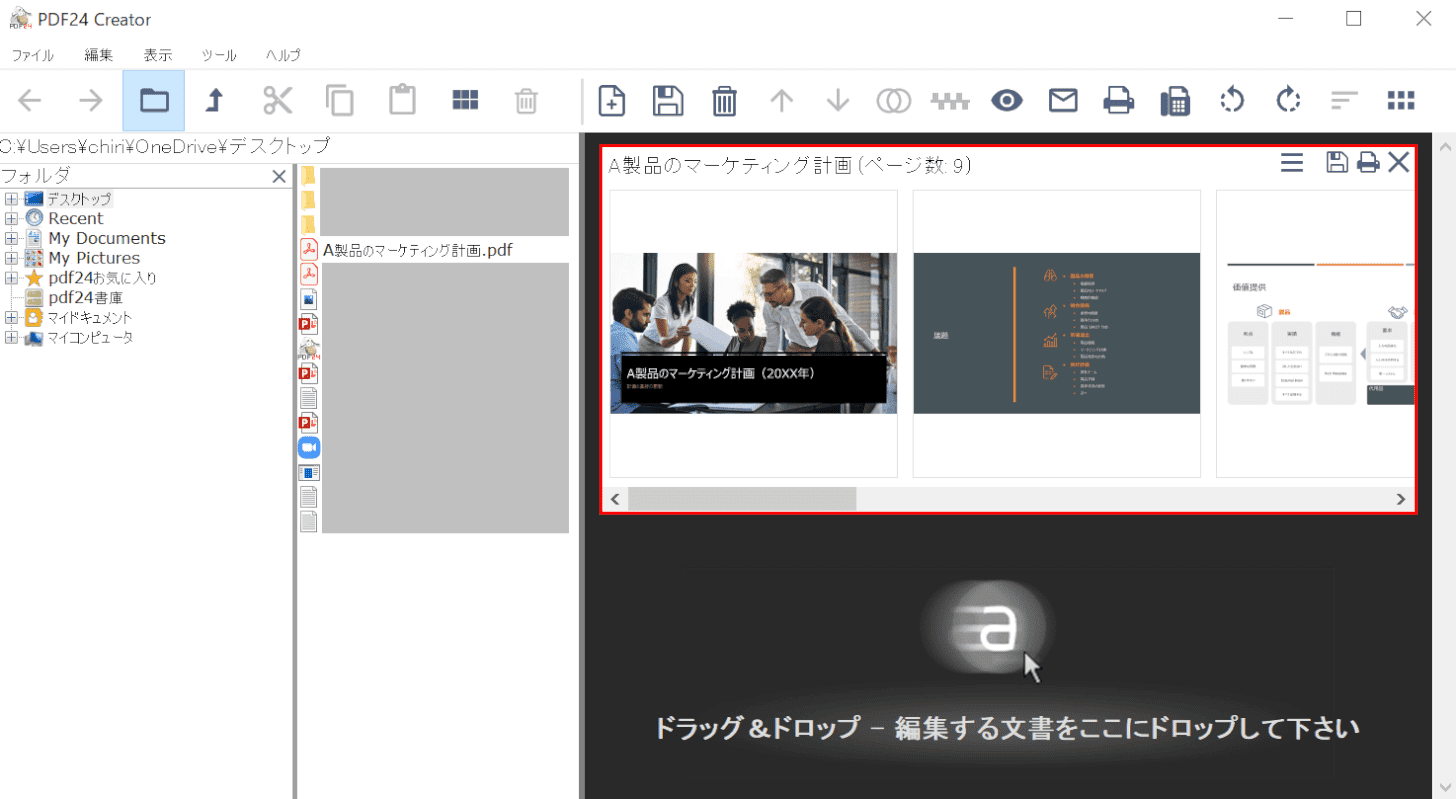Viewport: 1456px width, 799px height.
Task: Open the document hamburger menu
Action: pos(1292,163)
